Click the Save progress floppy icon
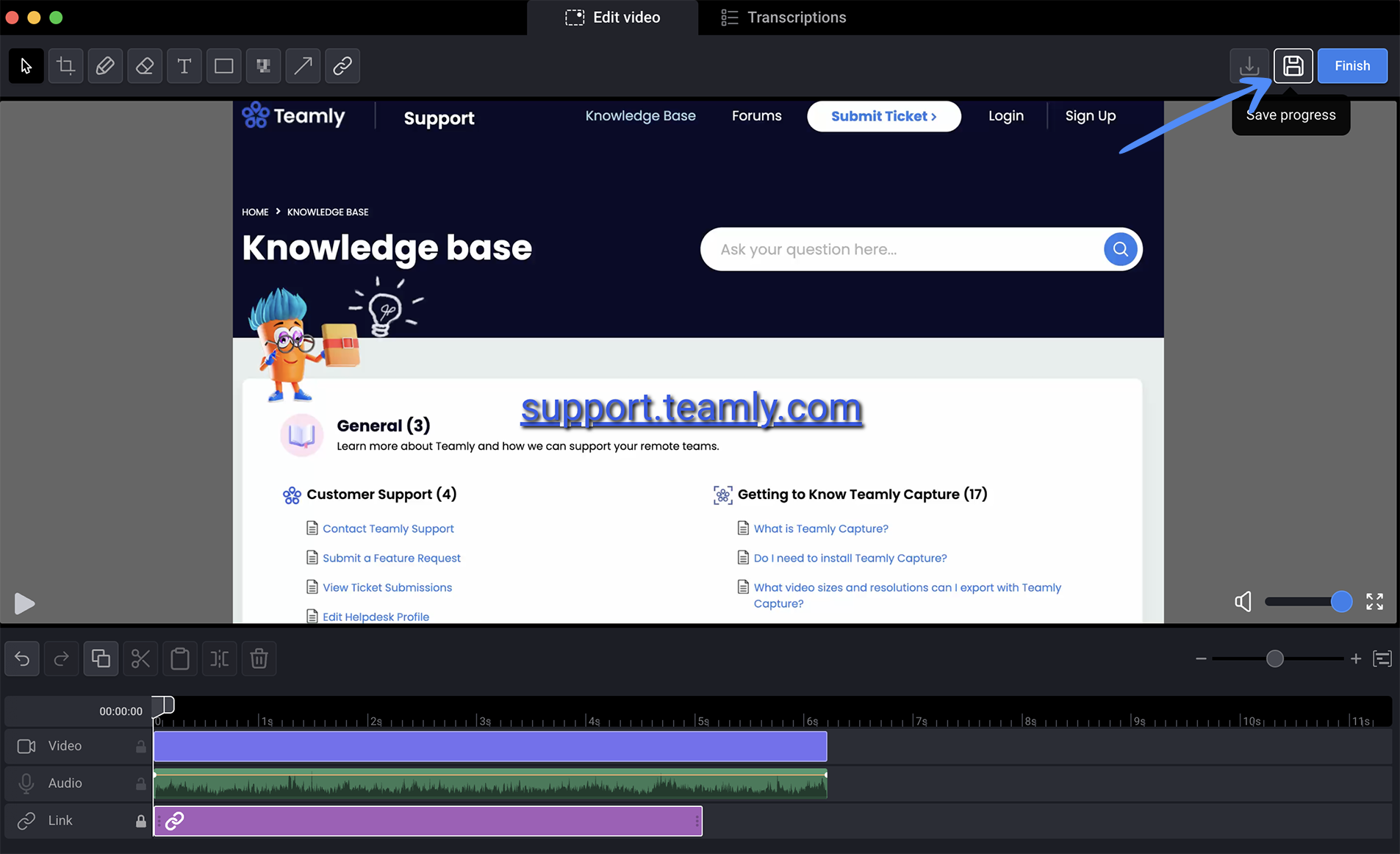This screenshot has width=1400, height=854. pyautogui.click(x=1293, y=66)
